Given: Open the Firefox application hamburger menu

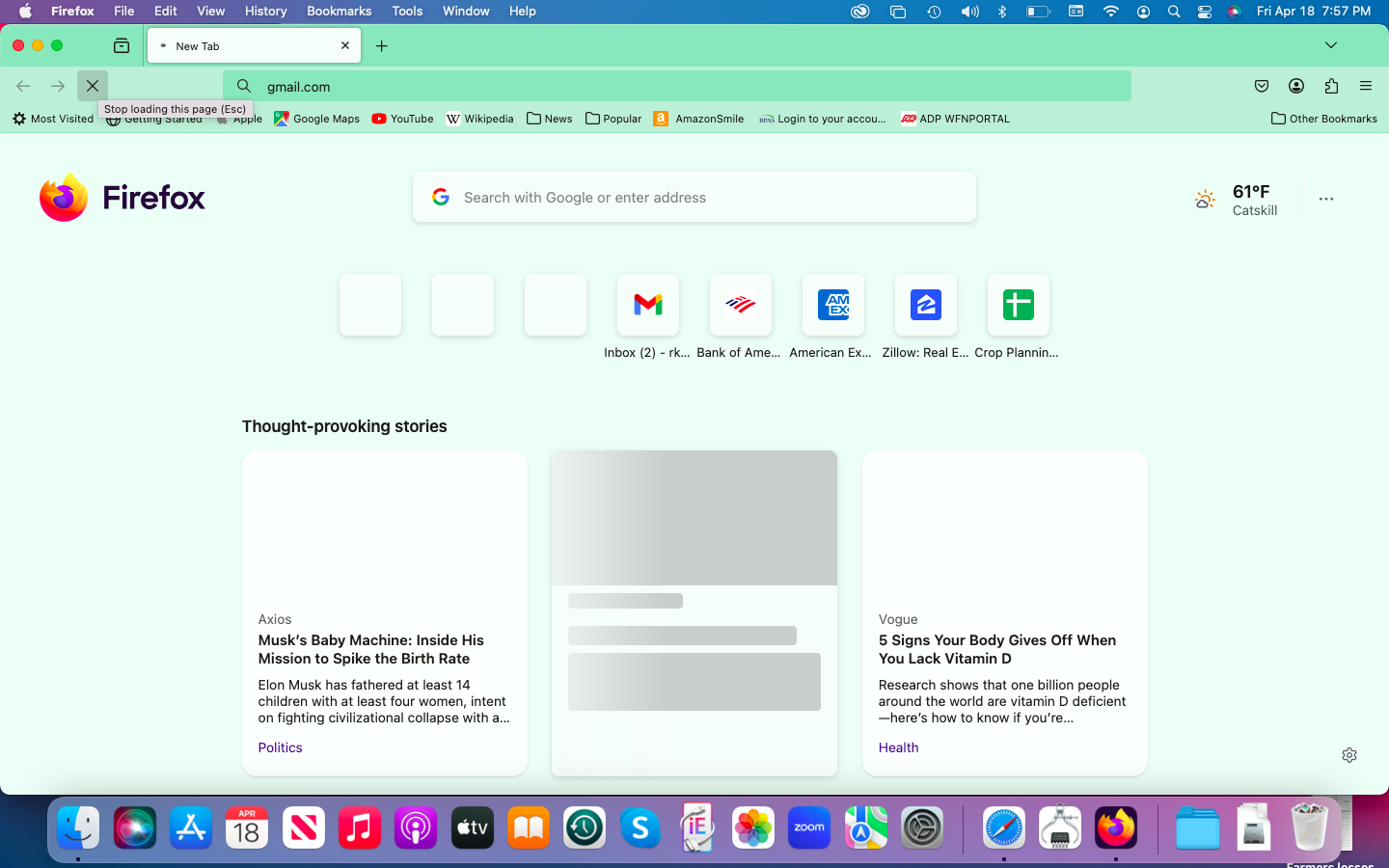Looking at the screenshot, I should tap(1366, 86).
